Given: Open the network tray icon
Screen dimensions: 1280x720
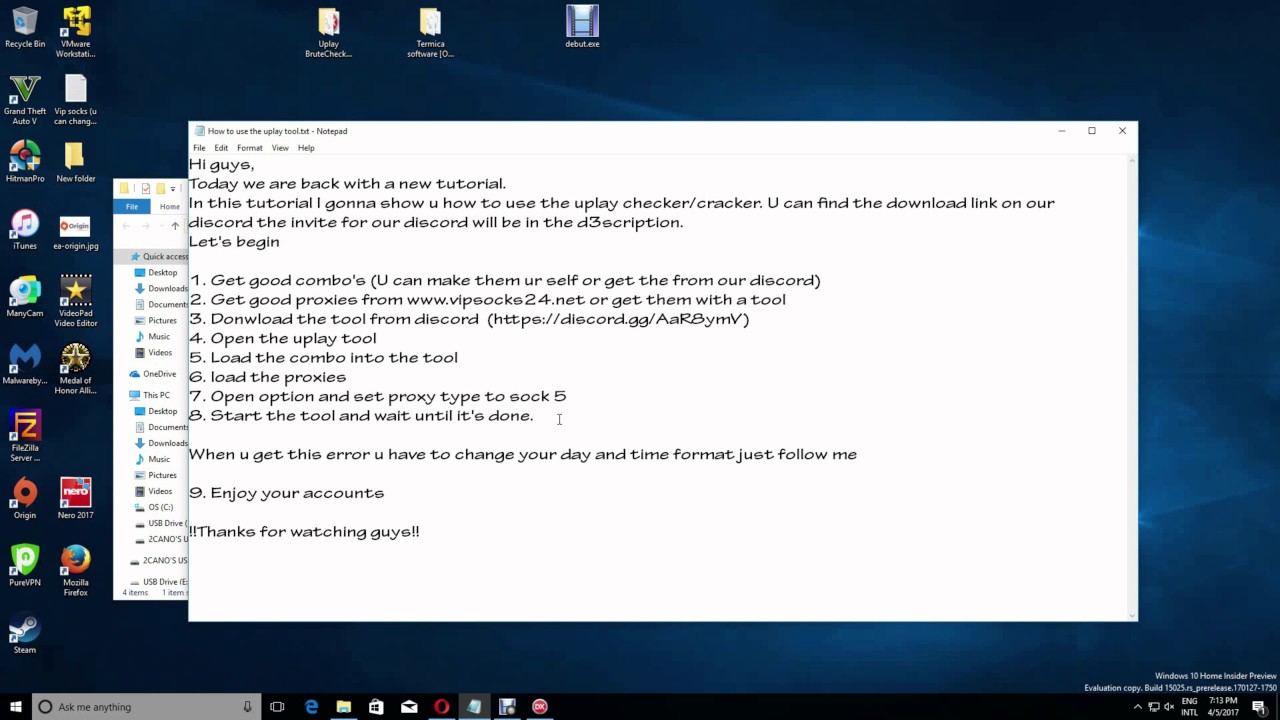Looking at the screenshot, I should coord(1153,707).
